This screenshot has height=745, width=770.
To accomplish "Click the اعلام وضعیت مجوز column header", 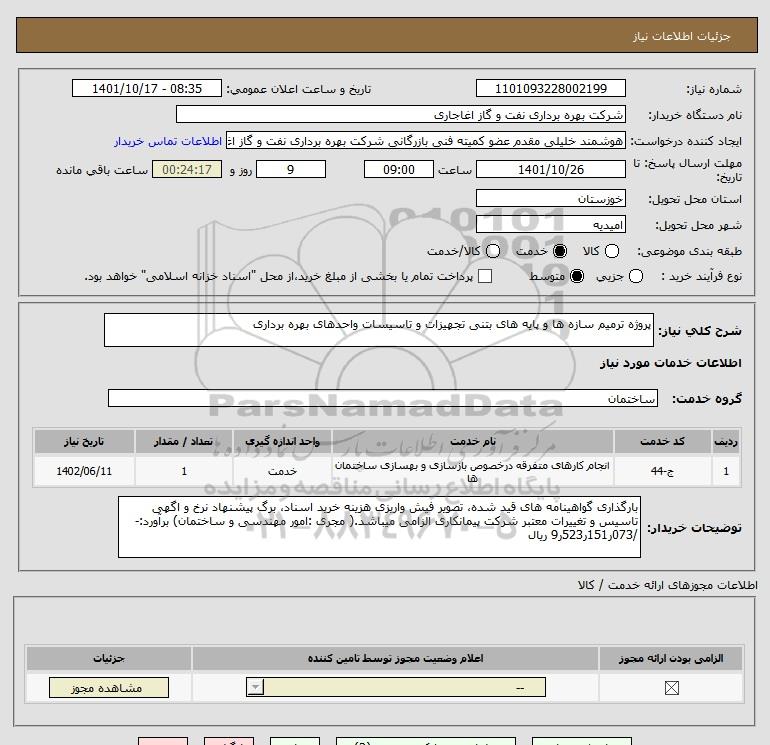I will coord(395,658).
